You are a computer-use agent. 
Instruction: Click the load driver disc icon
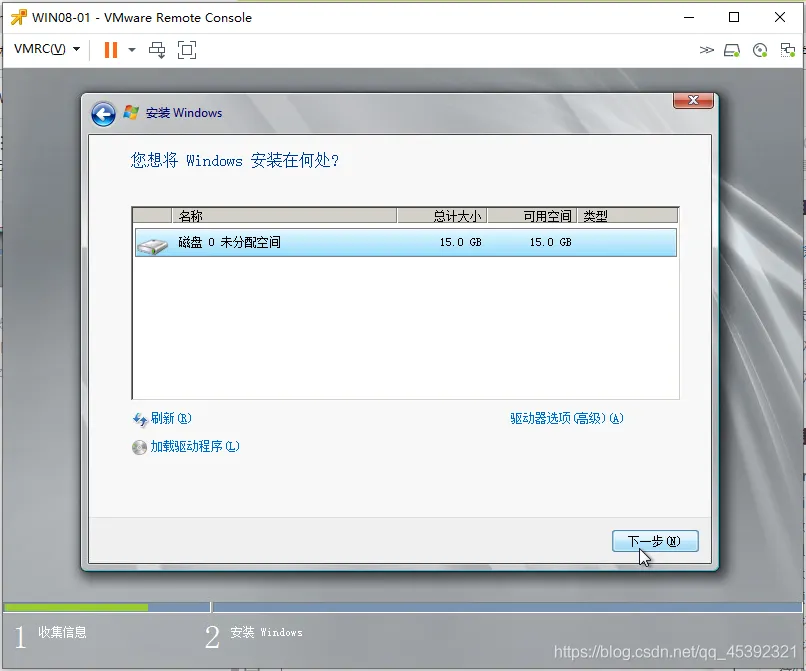139,447
